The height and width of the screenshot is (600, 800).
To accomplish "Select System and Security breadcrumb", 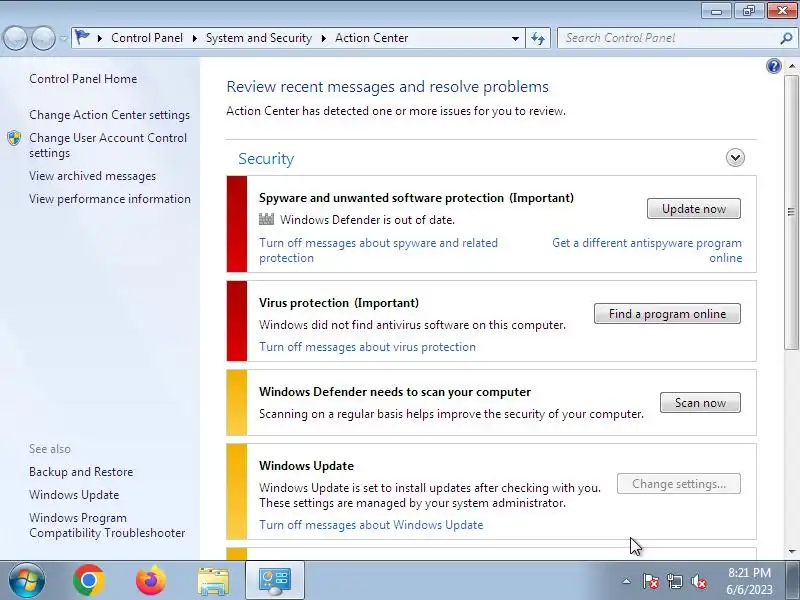I will 259,38.
